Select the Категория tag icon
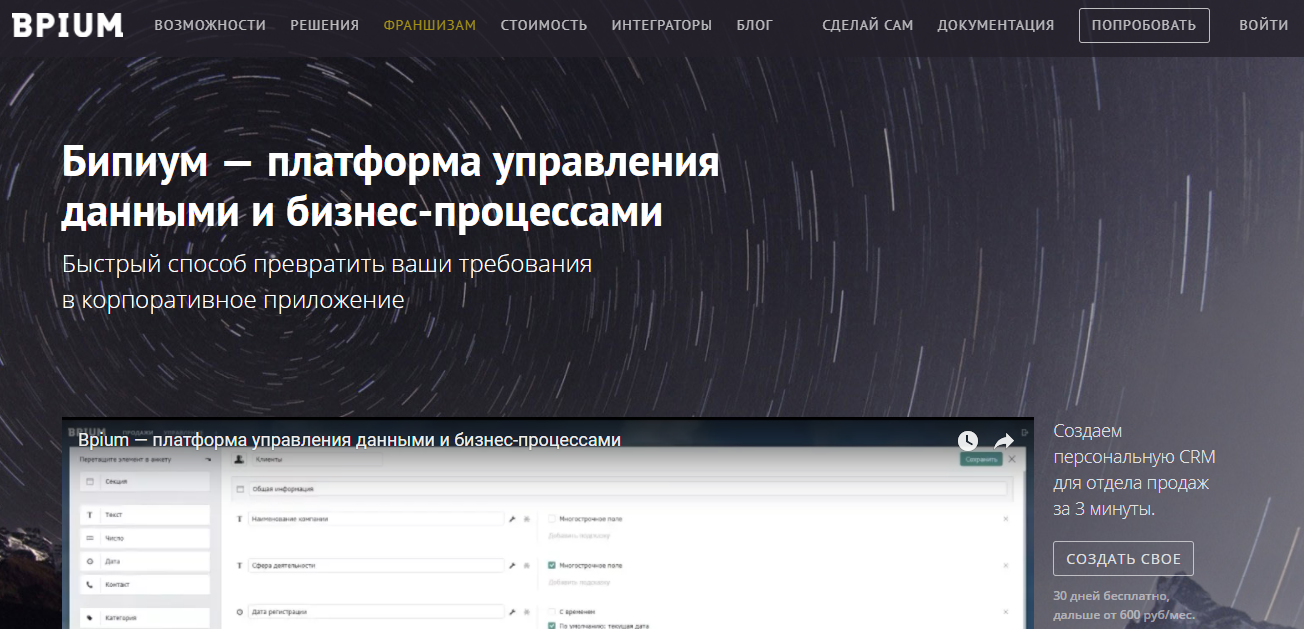1304x629 pixels. pos(89,618)
